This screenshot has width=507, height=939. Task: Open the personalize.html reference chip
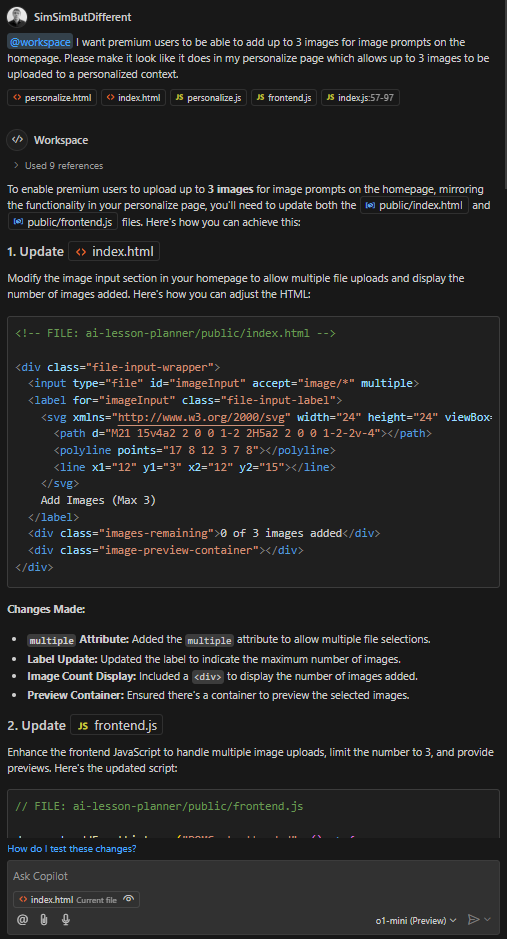(52, 98)
